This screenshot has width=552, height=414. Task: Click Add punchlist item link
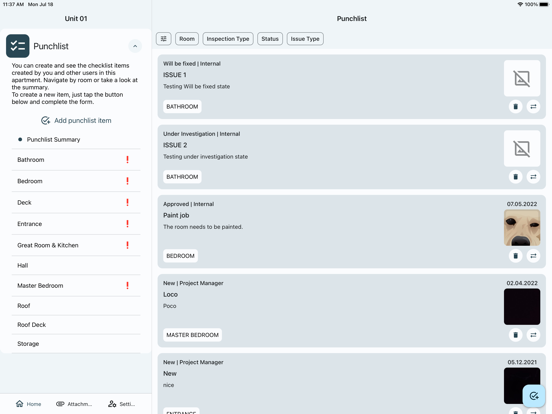76,120
